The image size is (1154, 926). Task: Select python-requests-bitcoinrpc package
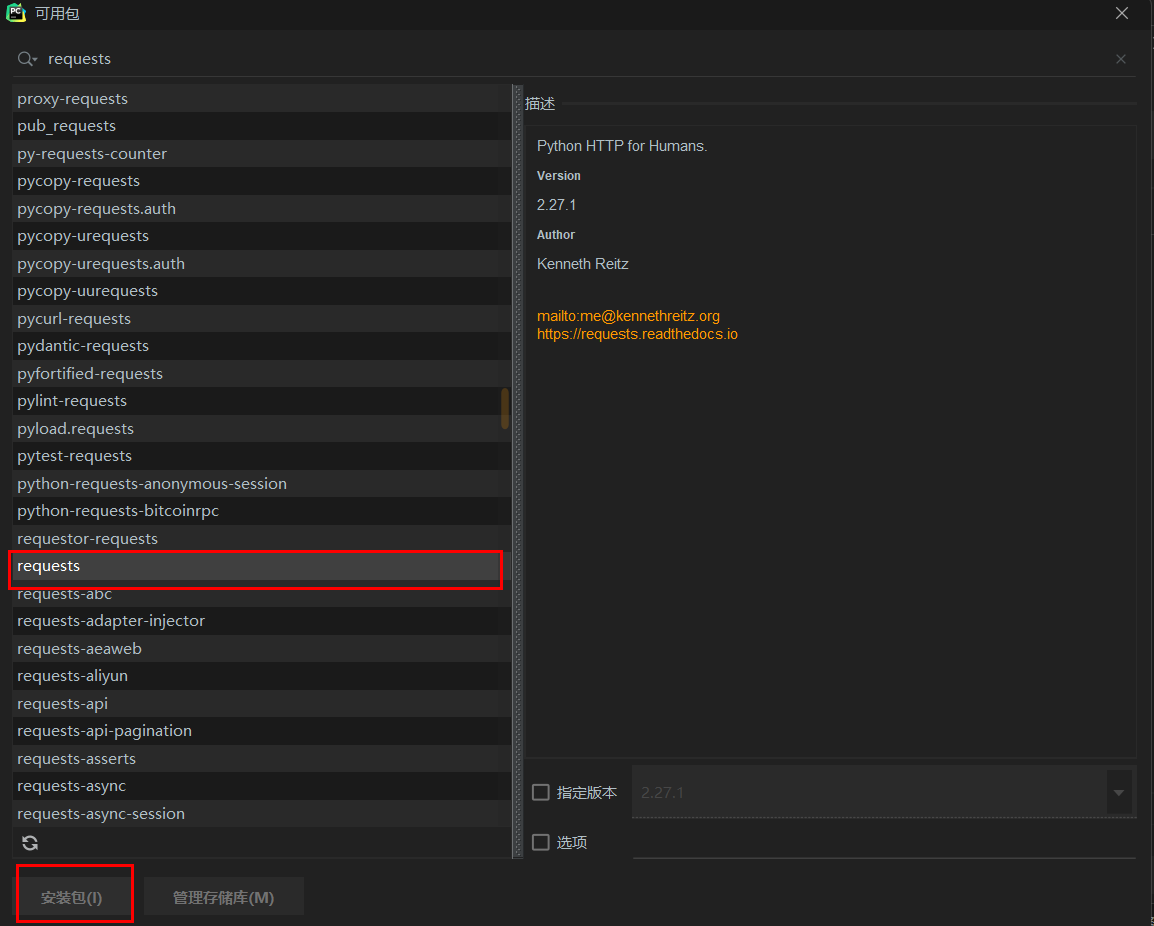click(261, 511)
